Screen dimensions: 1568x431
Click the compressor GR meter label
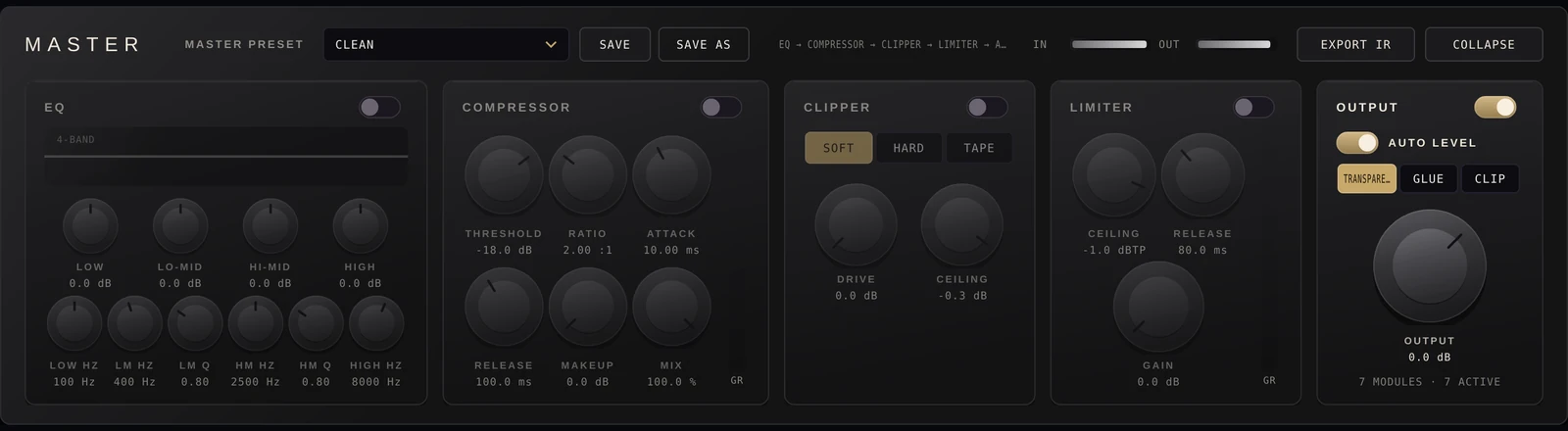pyautogui.click(x=737, y=380)
